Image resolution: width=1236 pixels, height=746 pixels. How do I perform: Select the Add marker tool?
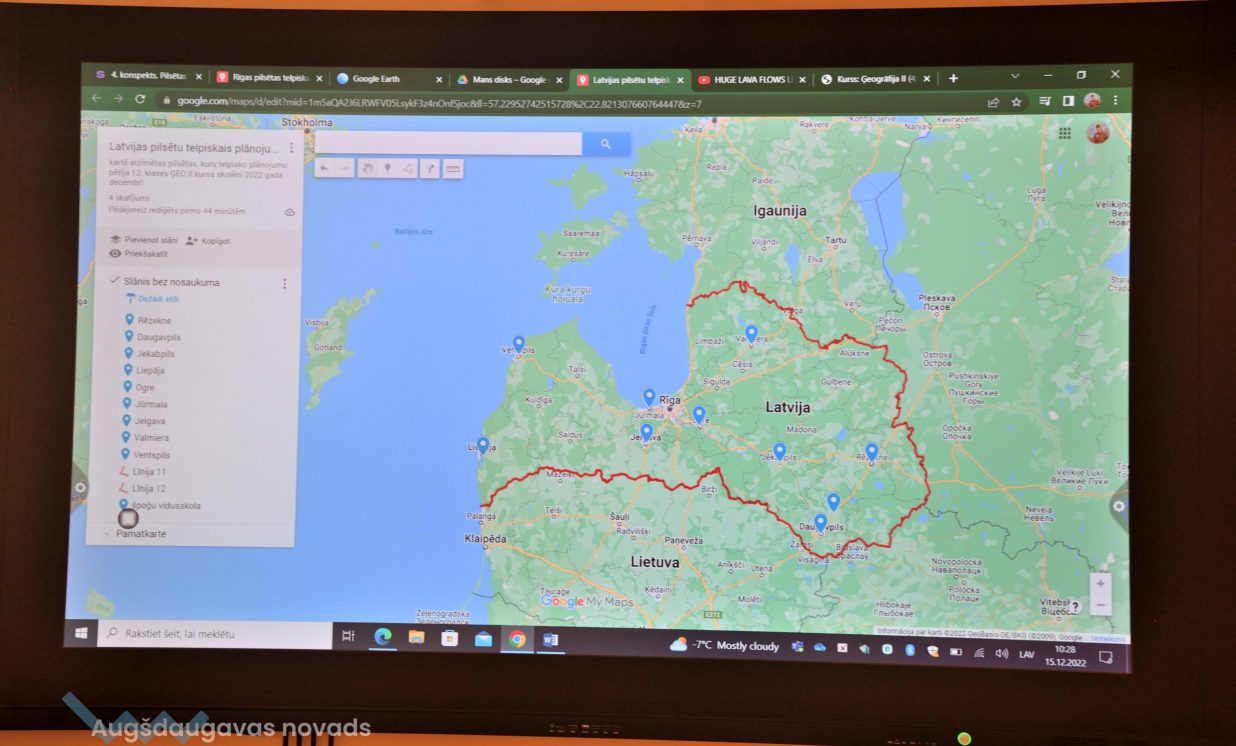pos(387,169)
